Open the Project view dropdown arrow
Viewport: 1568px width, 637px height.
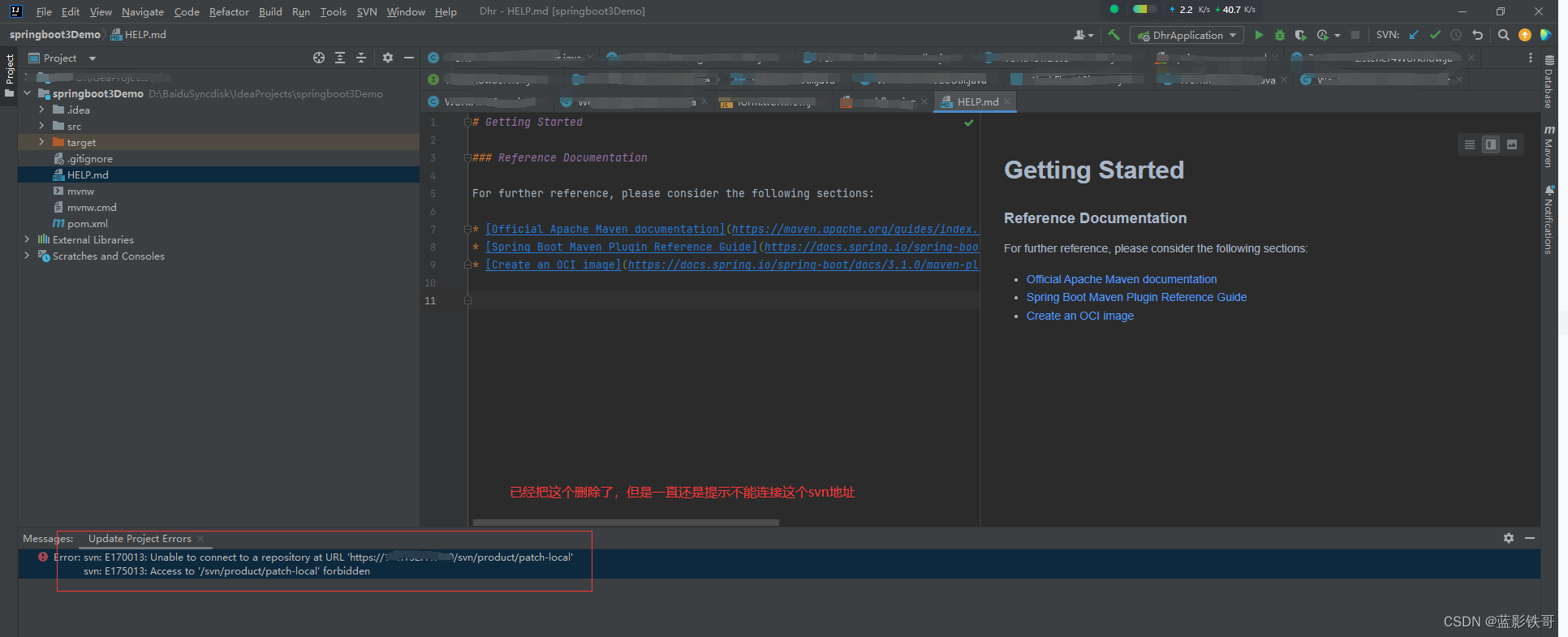pos(93,58)
